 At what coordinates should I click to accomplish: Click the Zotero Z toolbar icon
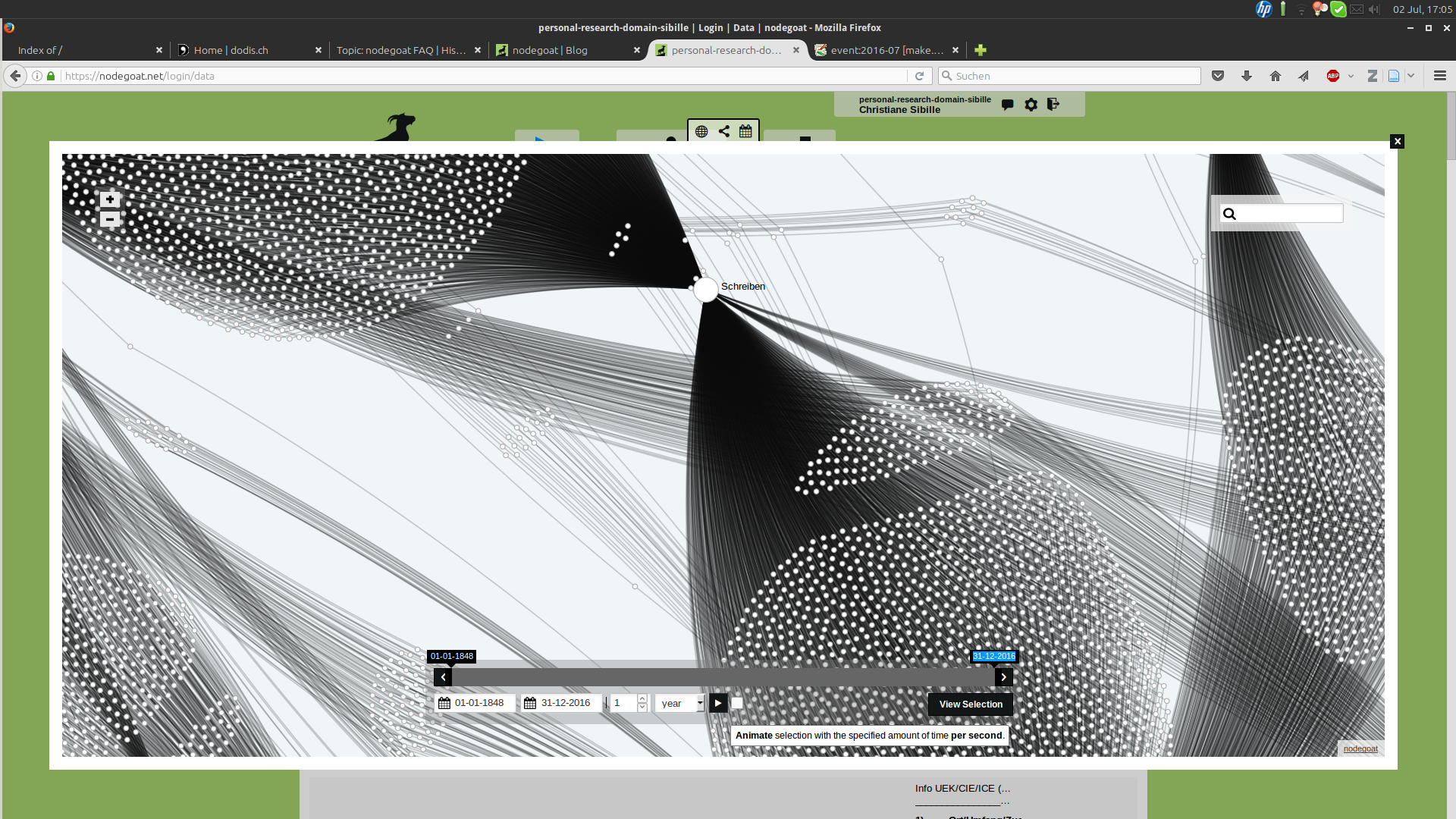(1373, 76)
